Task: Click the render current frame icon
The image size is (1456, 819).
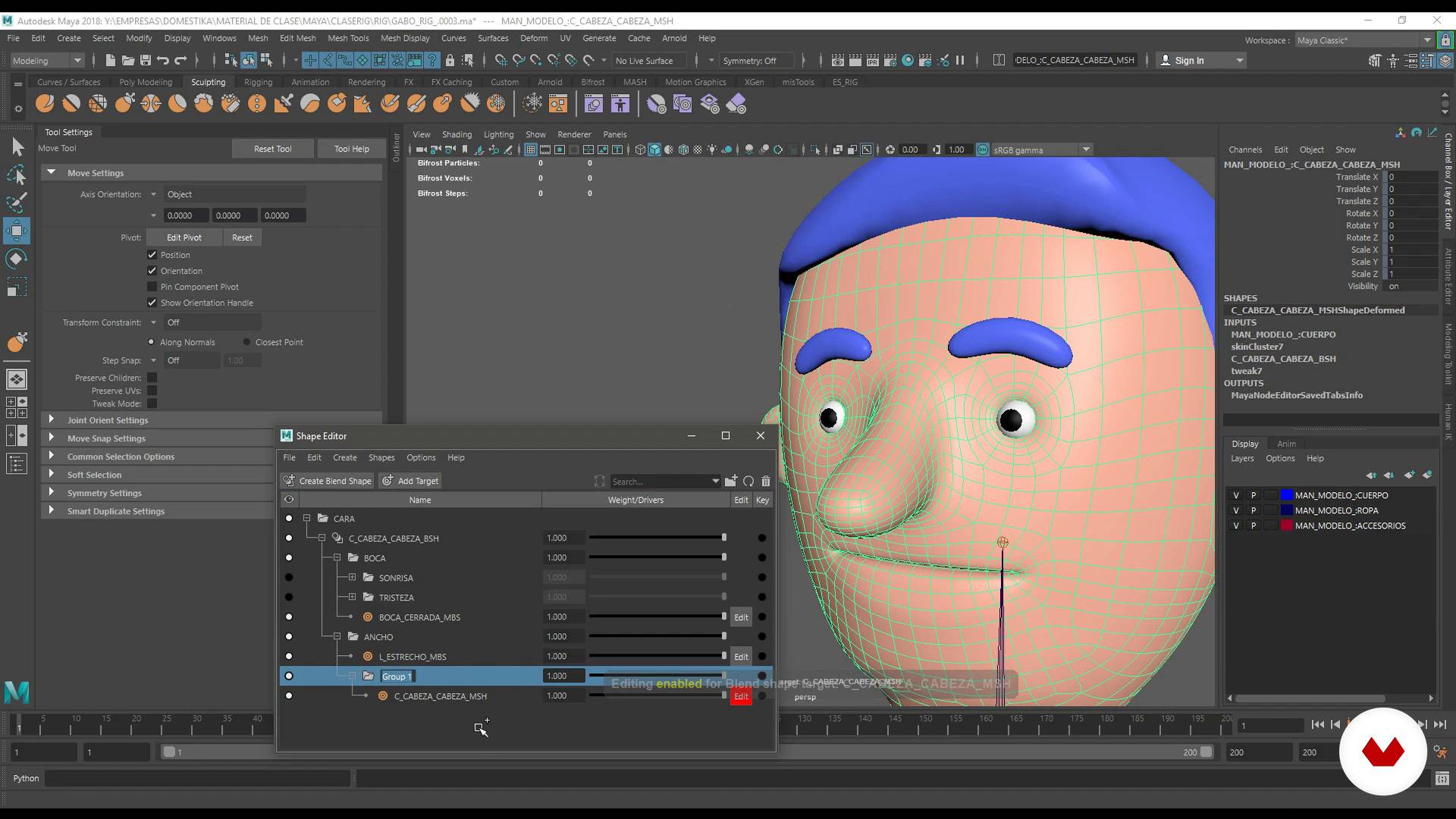Action: coord(855,60)
